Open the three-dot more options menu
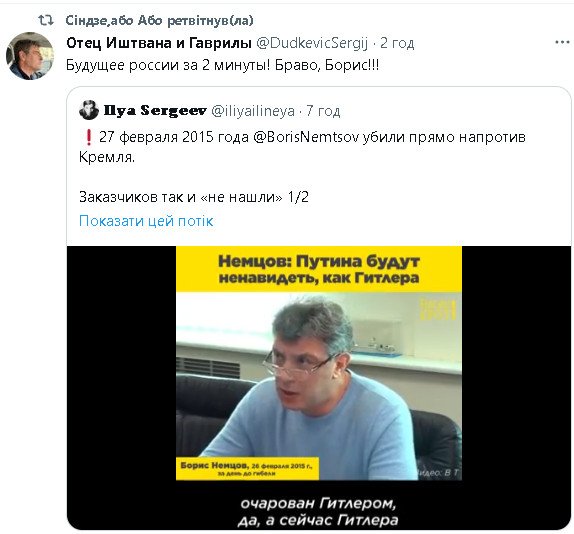 (x=562, y=42)
